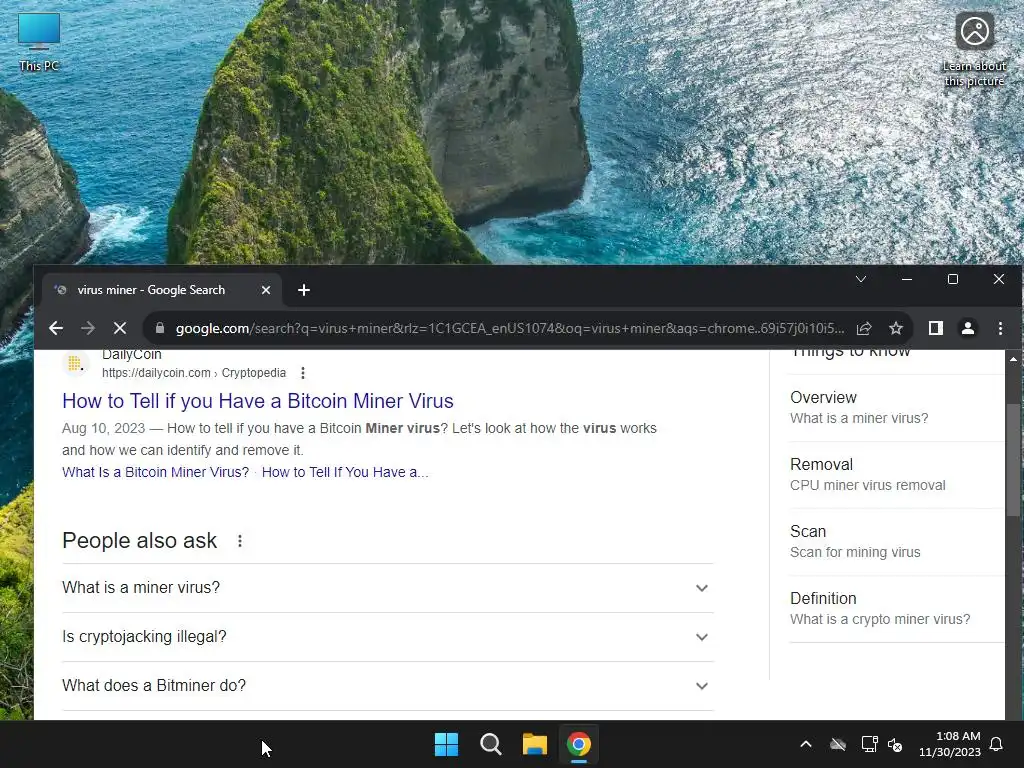Image resolution: width=1024 pixels, height=768 pixels.
Task: Click the dailycoin.com Cryptopedia URL text
Action: (194, 373)
